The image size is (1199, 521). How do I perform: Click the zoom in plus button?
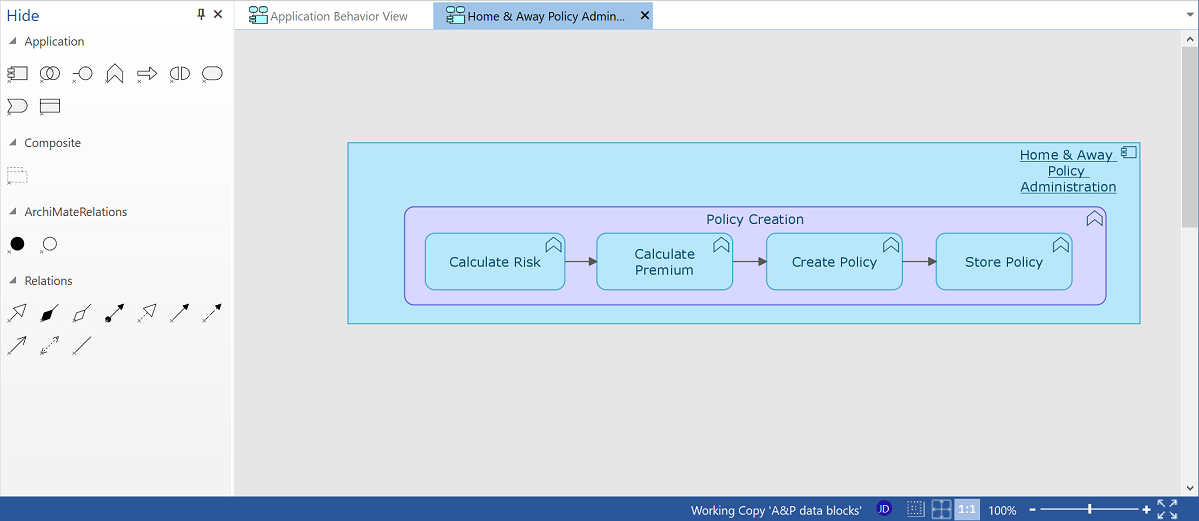[1146, 509]
